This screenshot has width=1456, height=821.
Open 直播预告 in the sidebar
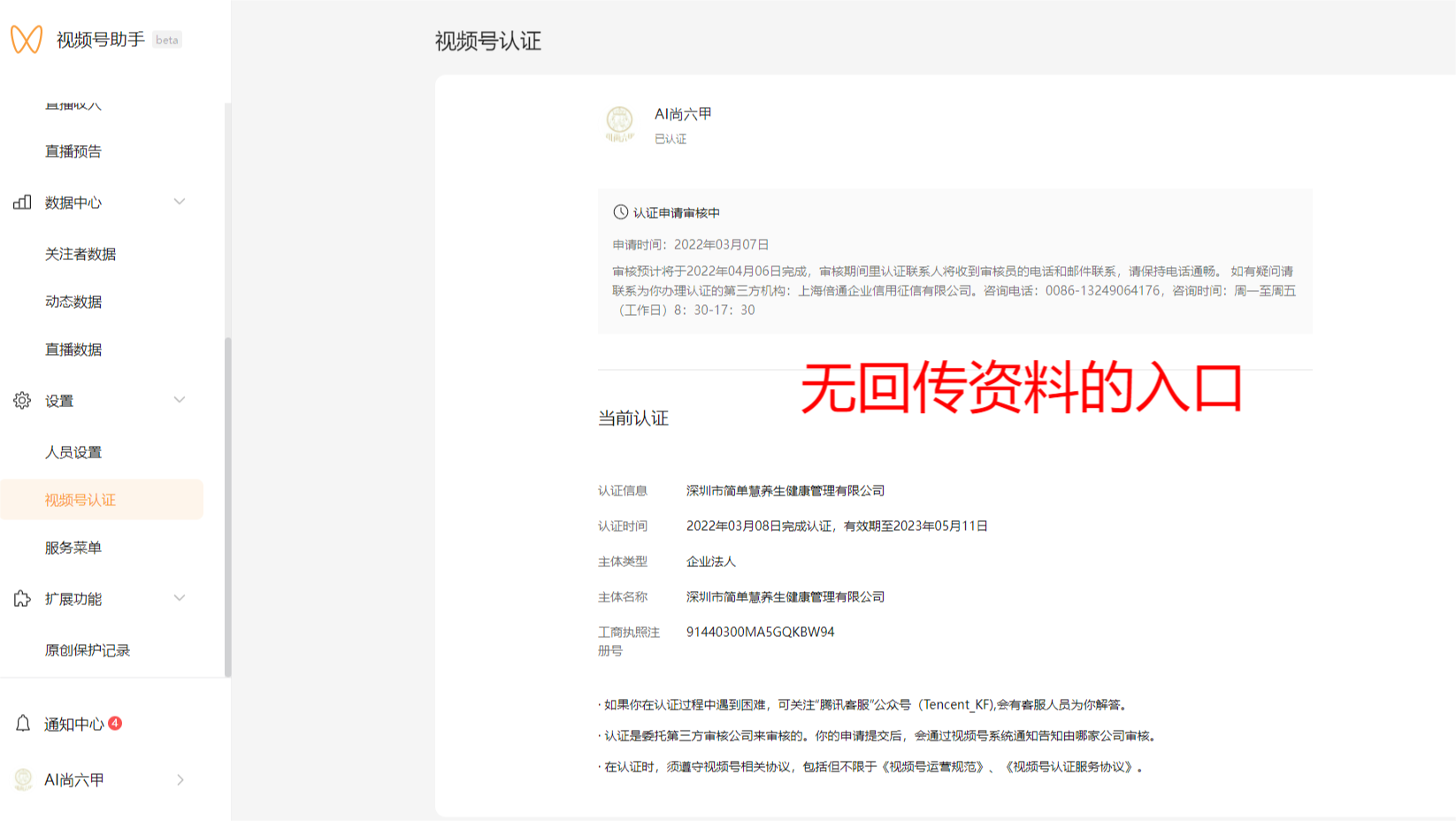tap(73, 151)
